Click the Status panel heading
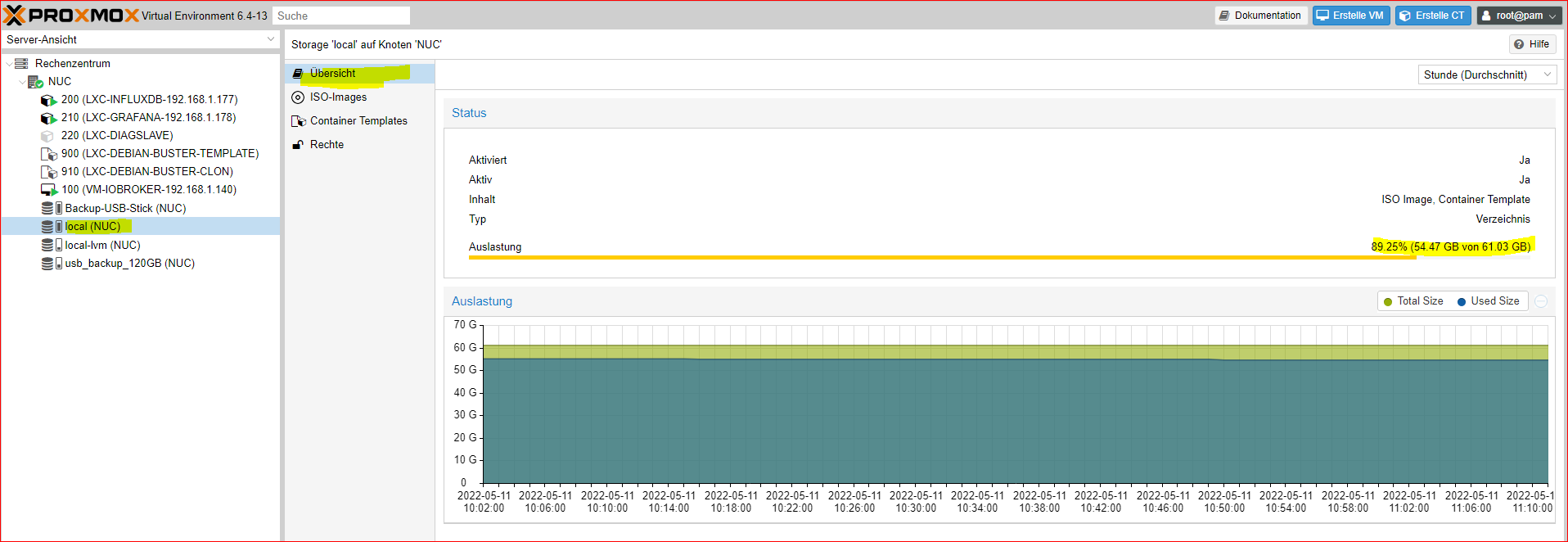Viewport: 1568px width, 542px height. 469,113
